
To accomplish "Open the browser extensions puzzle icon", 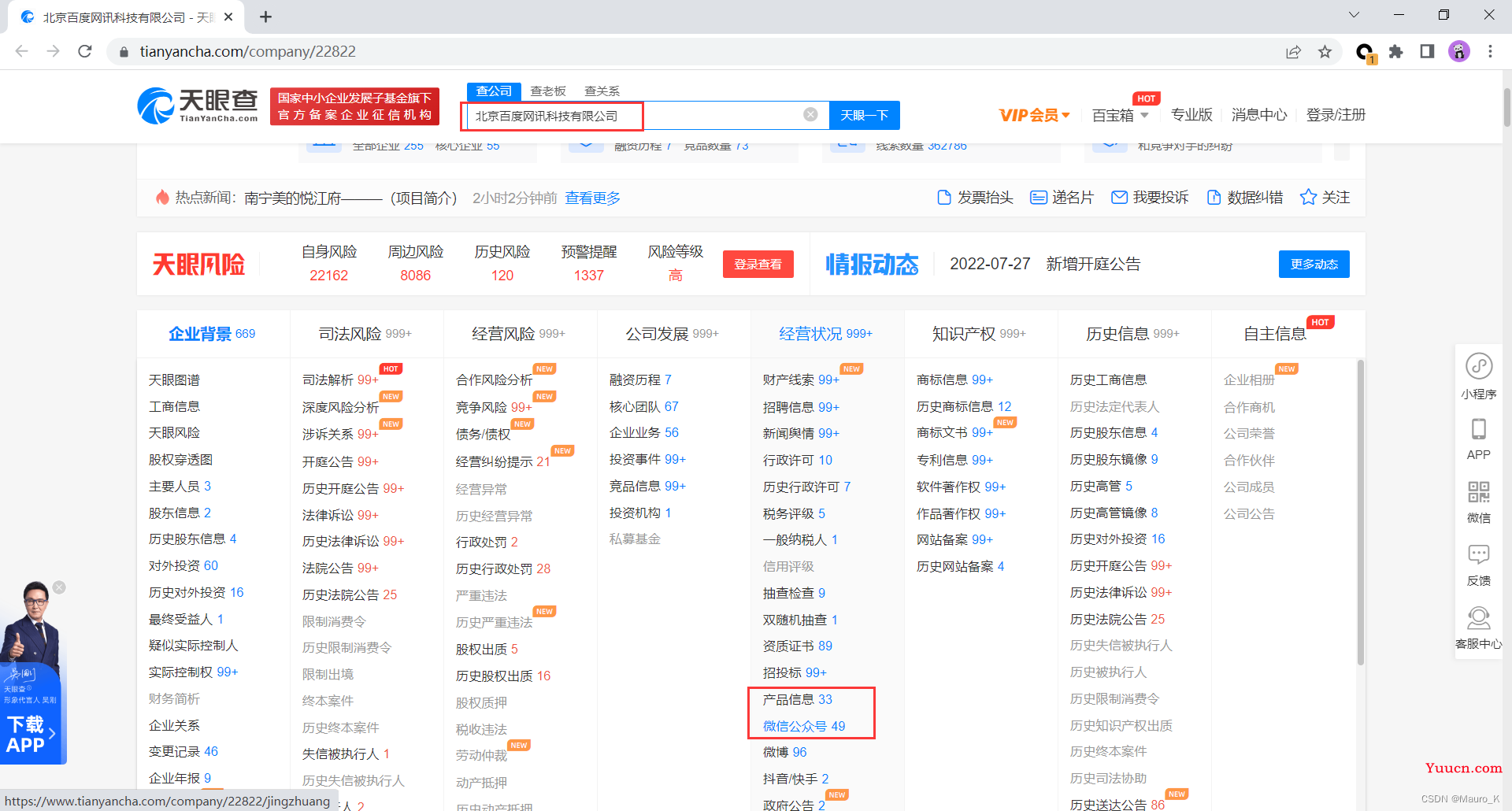I will [1395, 51].
